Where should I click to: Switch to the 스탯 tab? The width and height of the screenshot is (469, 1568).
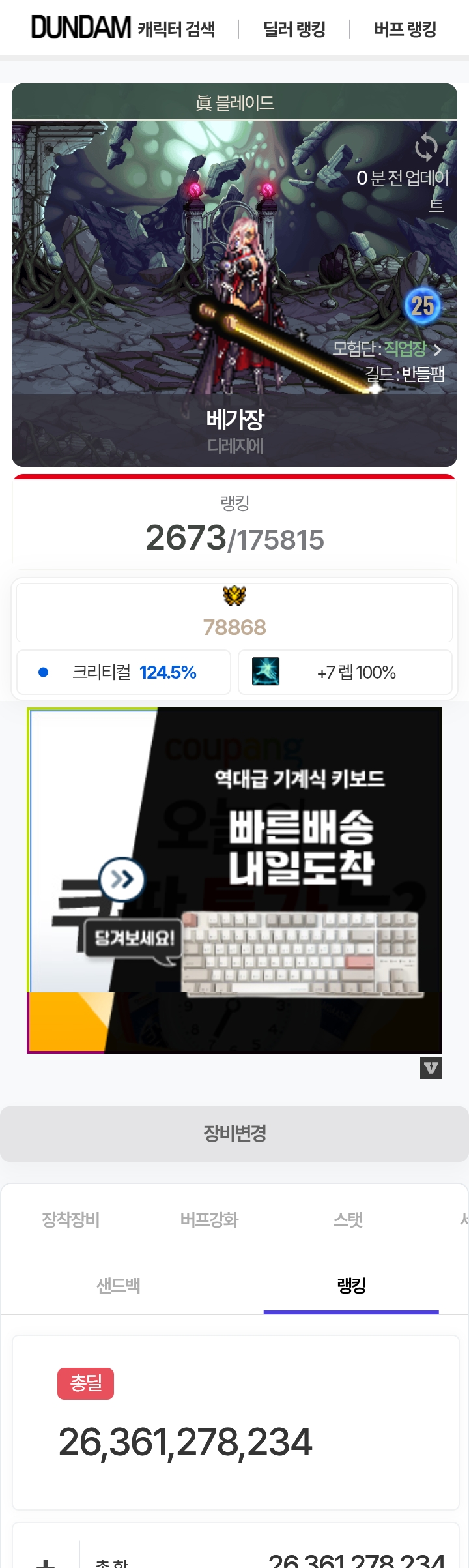[348, 1220]
